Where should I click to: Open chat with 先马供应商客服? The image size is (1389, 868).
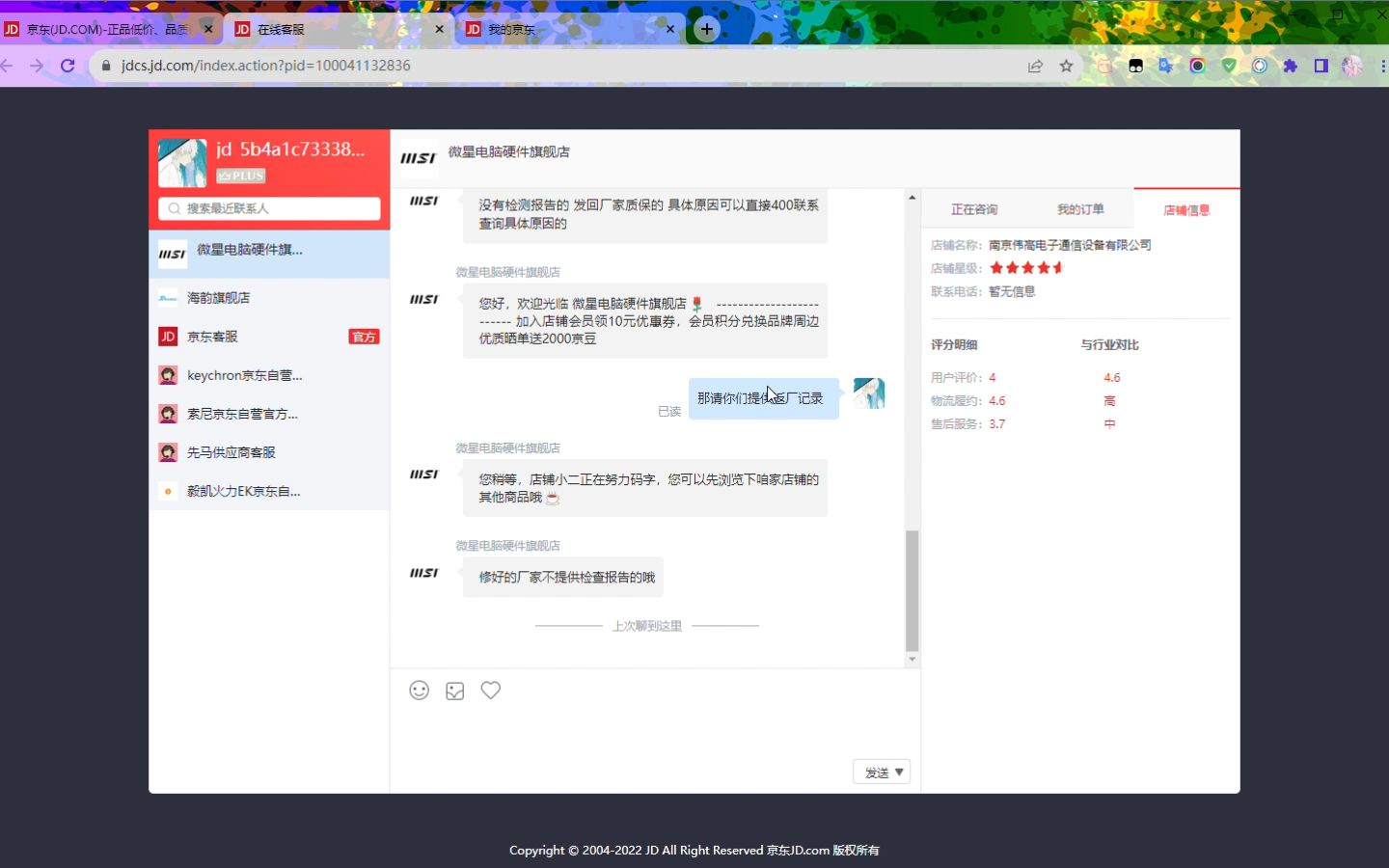click(269, 452)
